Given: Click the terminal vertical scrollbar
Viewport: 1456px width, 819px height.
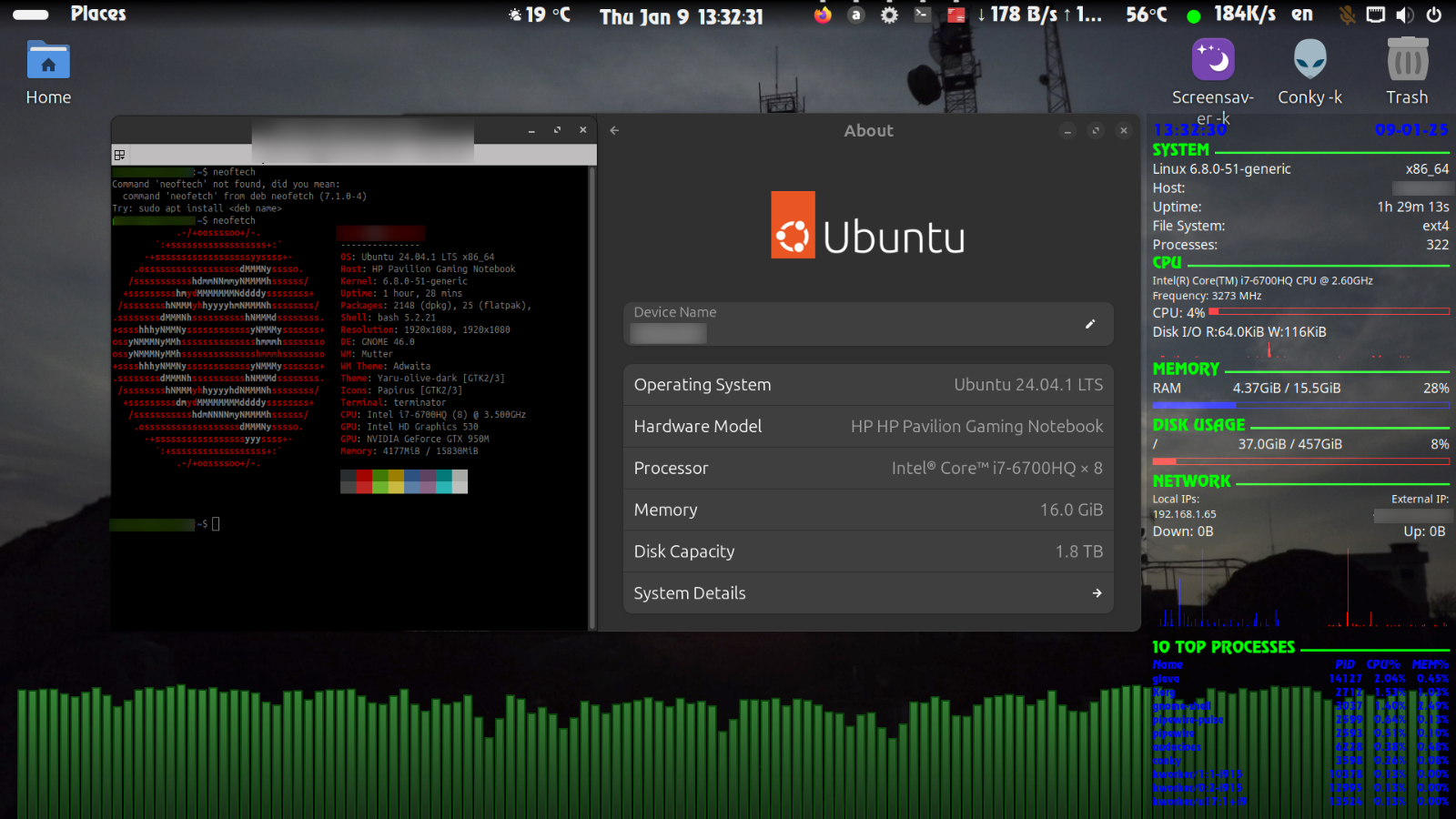Looking at the screenshot, I should (591, 398).
